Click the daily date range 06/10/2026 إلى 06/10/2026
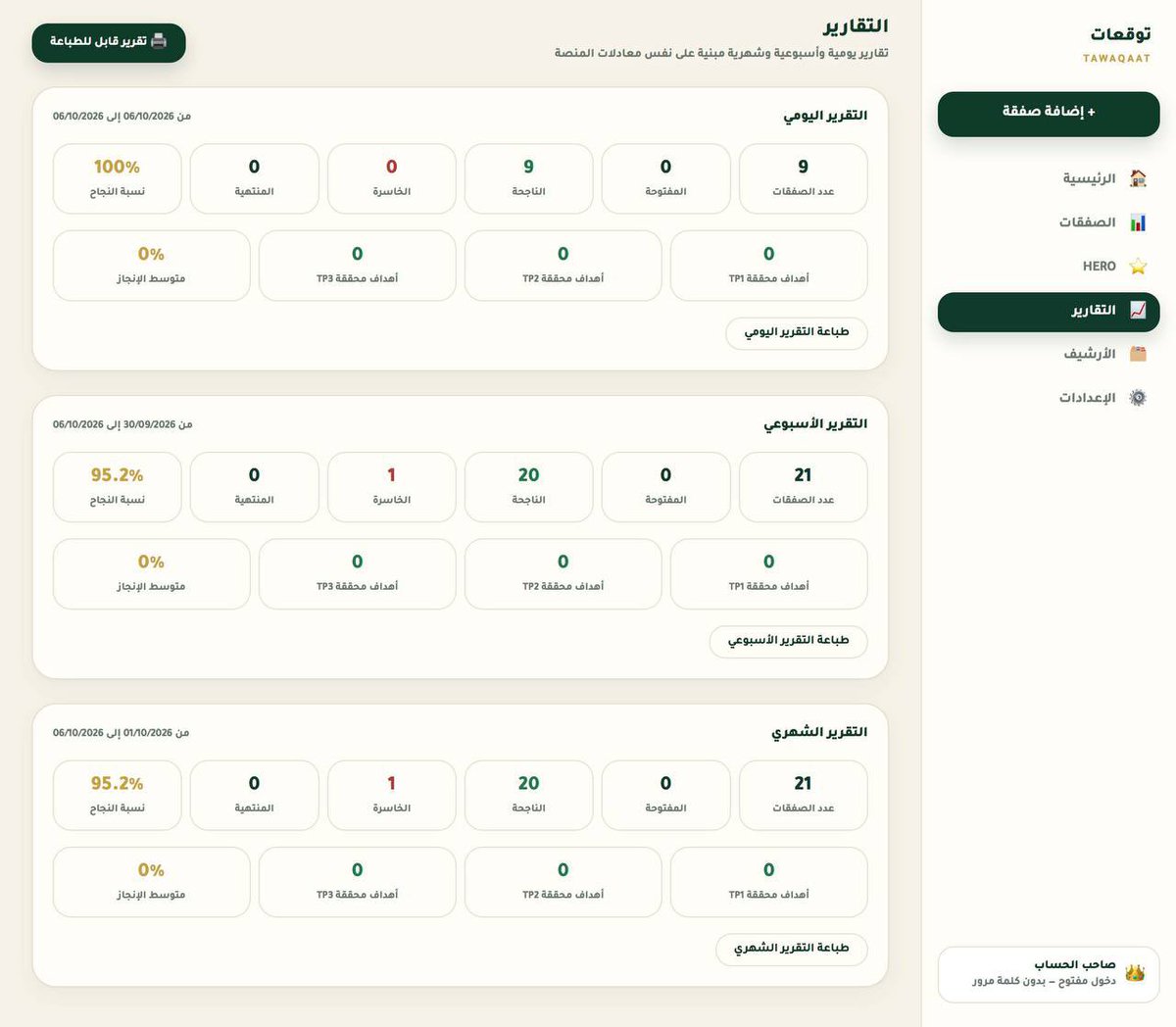This screenshot has width=1176, height=1027. click(122, 116)
